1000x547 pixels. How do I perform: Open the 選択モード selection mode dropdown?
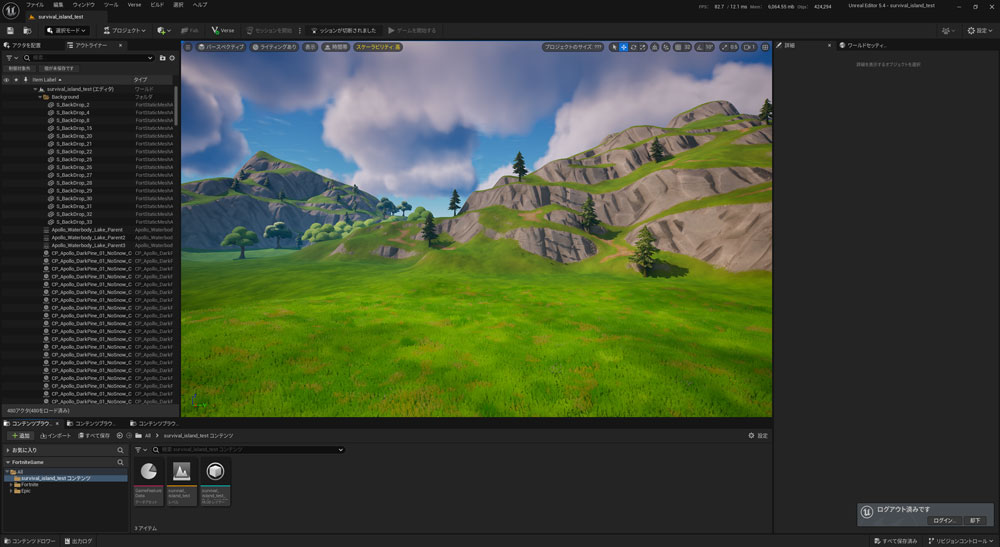coord(66,31)
